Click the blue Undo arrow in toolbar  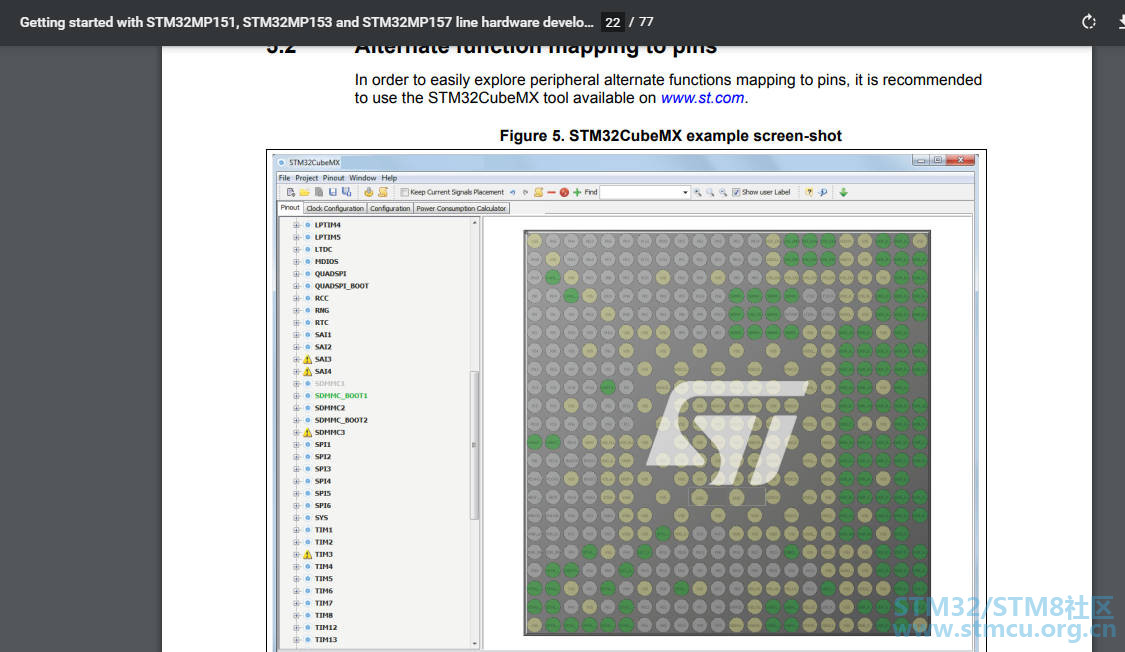[x=512, y=192]
